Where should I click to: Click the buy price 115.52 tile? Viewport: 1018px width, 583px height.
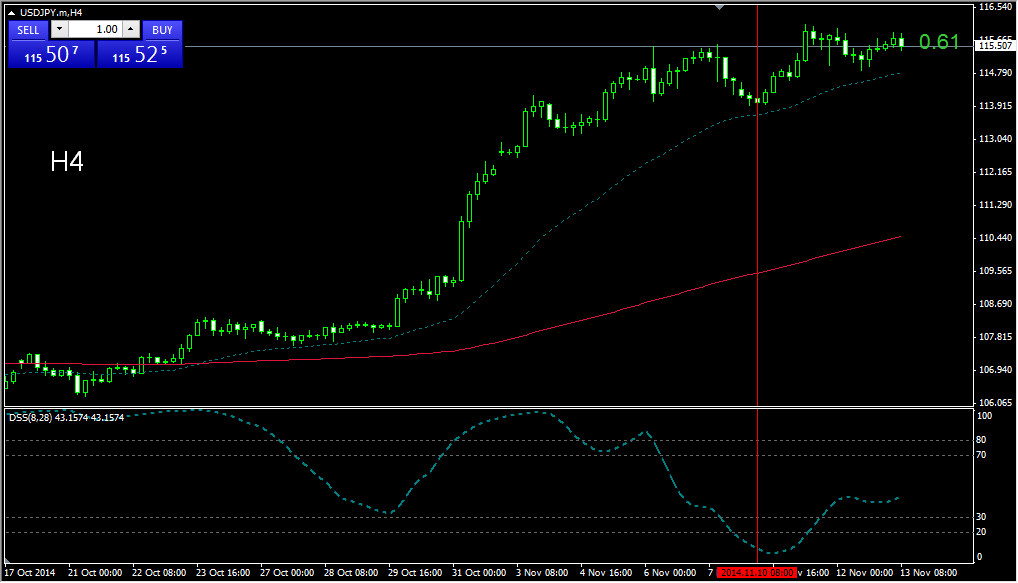[x=140, y=55]
